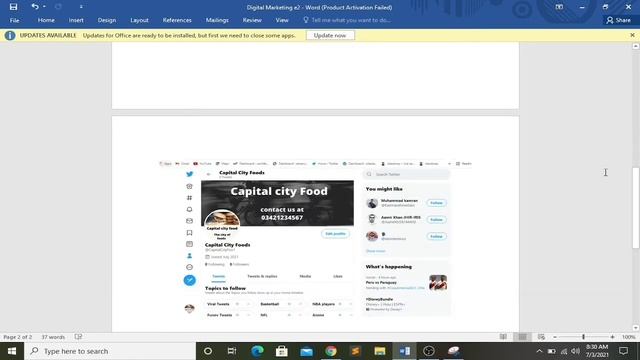Click the blue info icon on the update bar
The width and height of the screenshot is (640, 360).
pos(10,36)
